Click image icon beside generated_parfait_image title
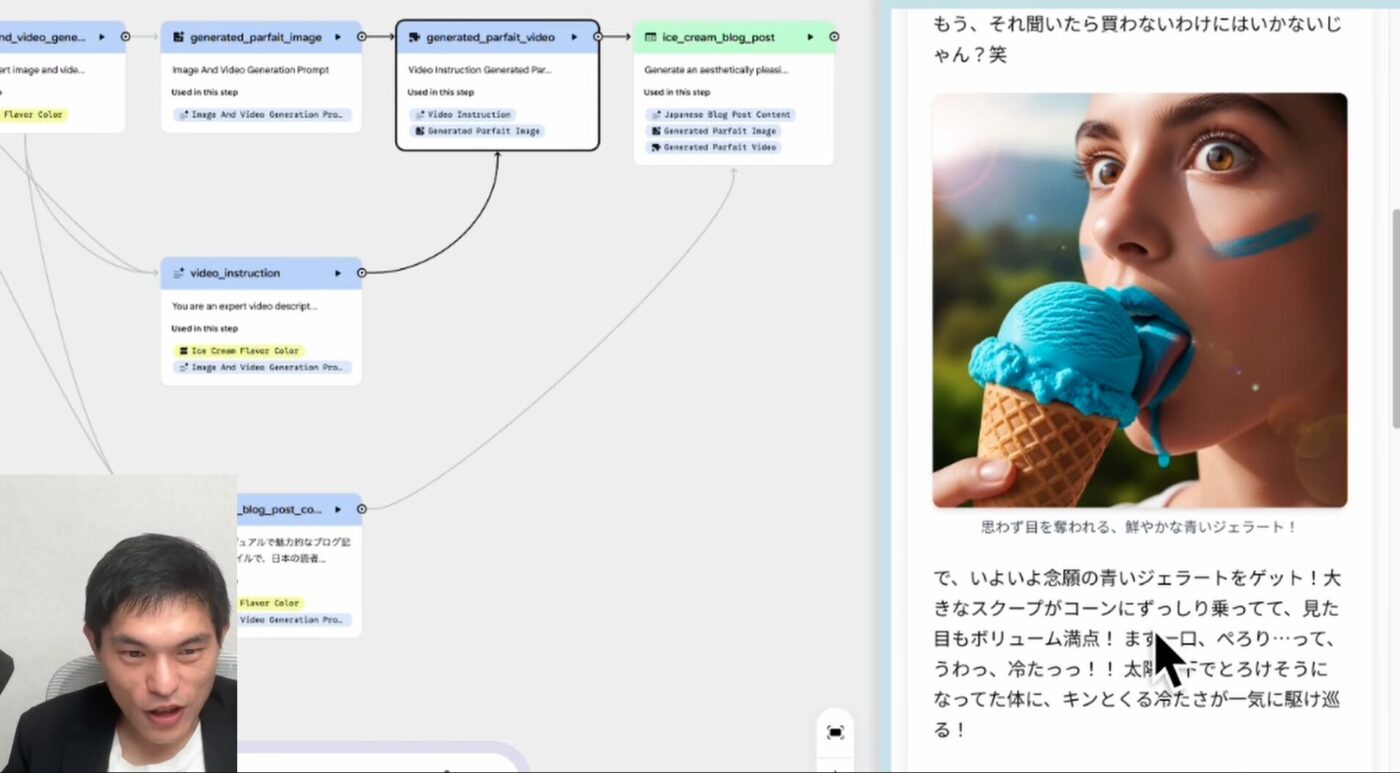This screenshot has height=773, width=1400. point(178,37)
